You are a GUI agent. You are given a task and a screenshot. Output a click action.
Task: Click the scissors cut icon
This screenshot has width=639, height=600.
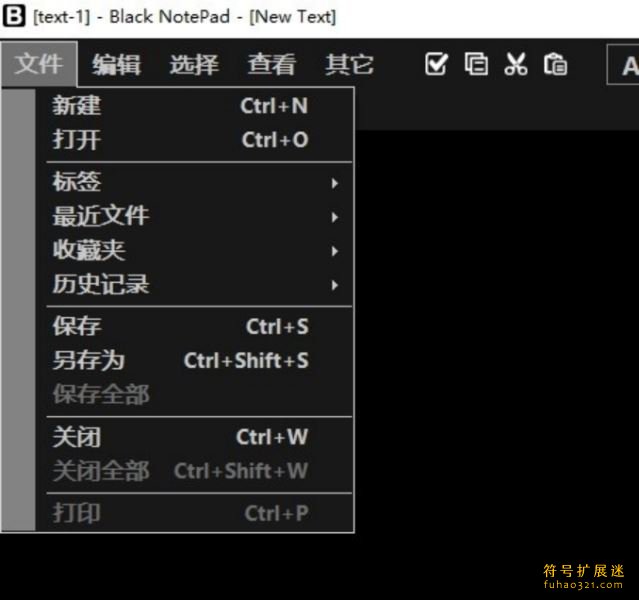pos(516,64)
